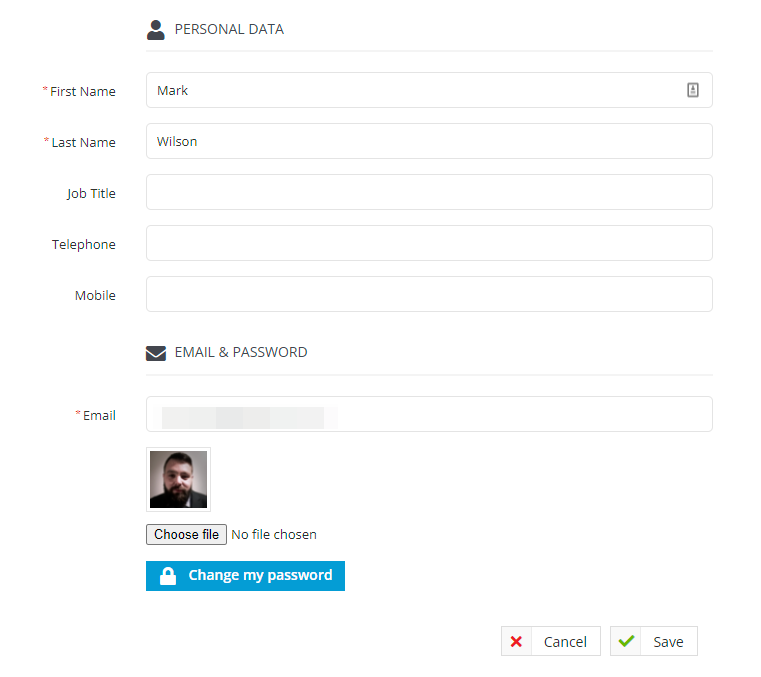The image size is (761, 677).
Task: Select the profile photo thumbnail
Action: click(178, 479)
